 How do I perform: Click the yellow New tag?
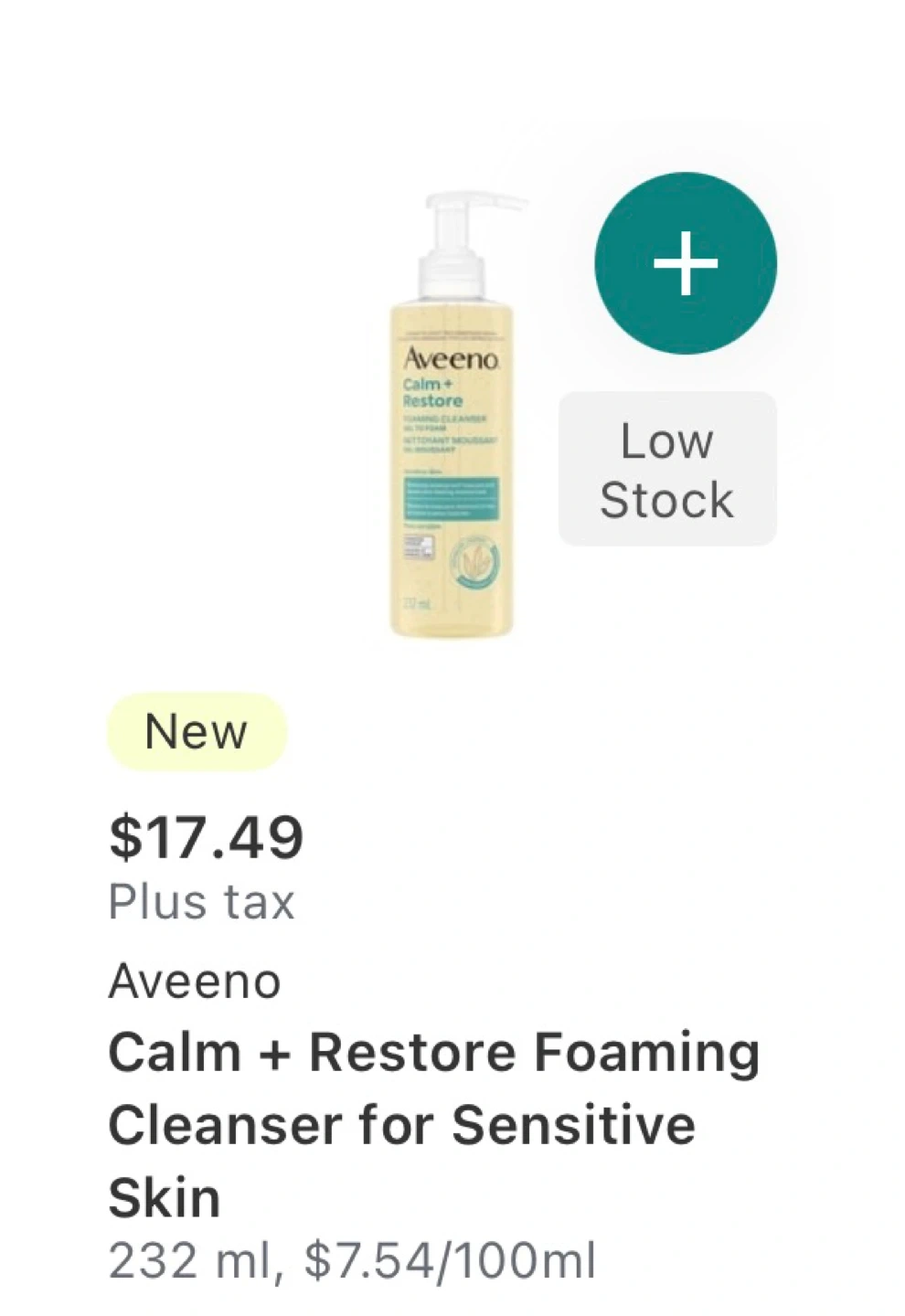tap(197, 732)
